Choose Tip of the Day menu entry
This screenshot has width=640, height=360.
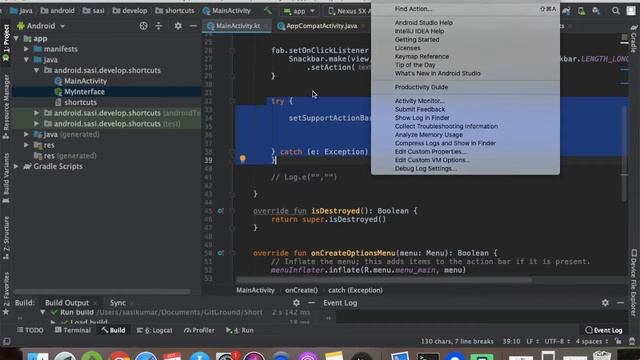[x=465, y=65]
